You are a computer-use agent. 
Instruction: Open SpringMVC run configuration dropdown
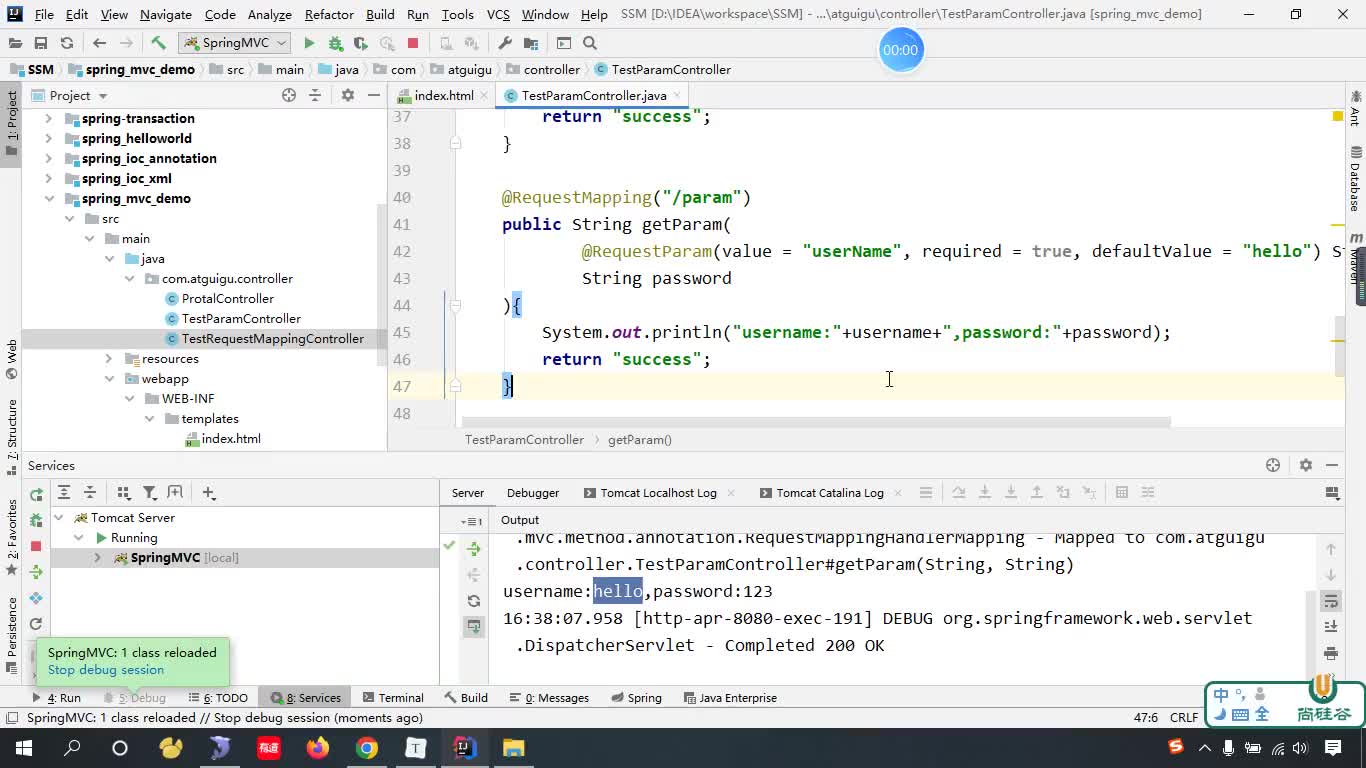pos(235,43)
